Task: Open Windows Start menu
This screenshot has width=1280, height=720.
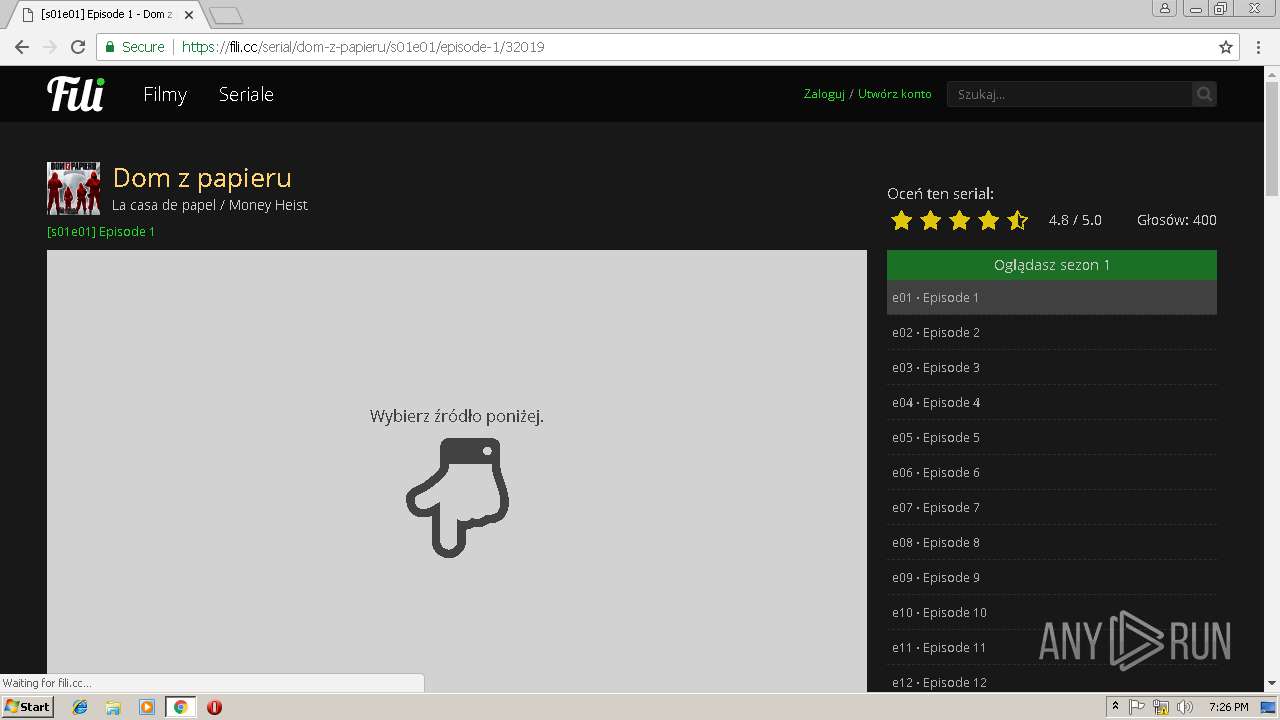Action: pyautogui.click(x=27, y=707)
